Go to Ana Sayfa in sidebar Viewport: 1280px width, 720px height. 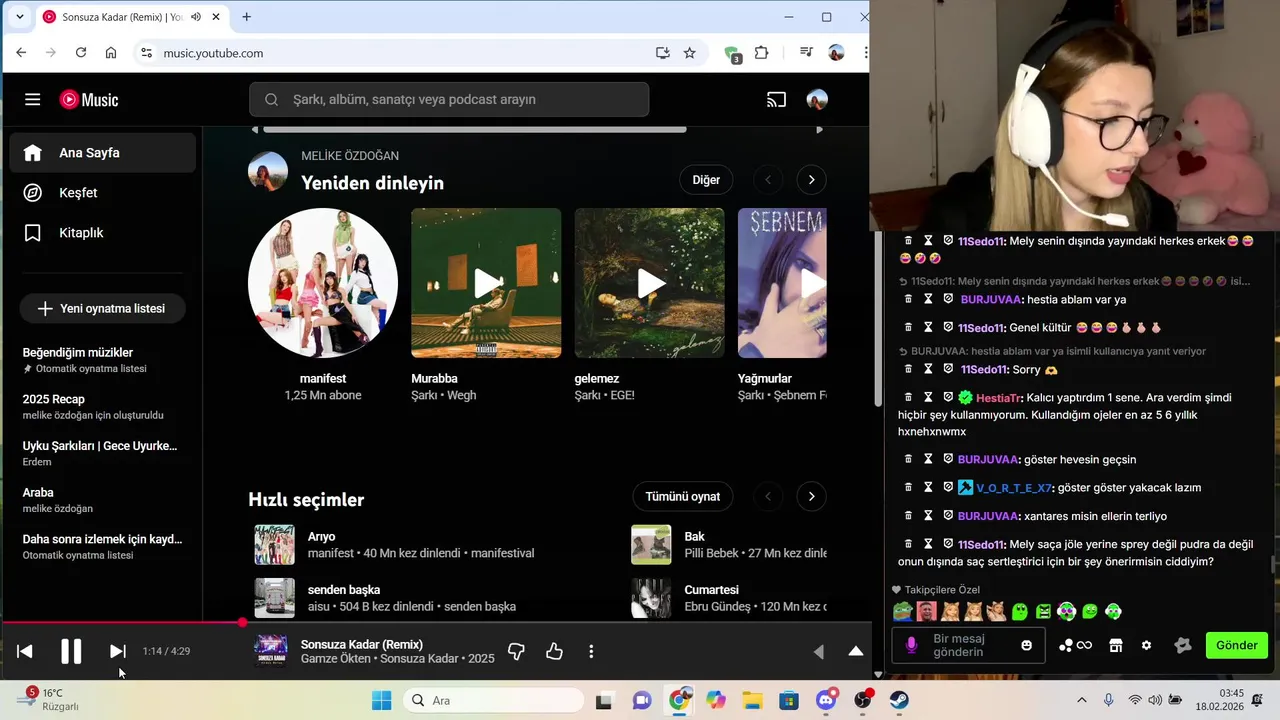pos(103,153)
